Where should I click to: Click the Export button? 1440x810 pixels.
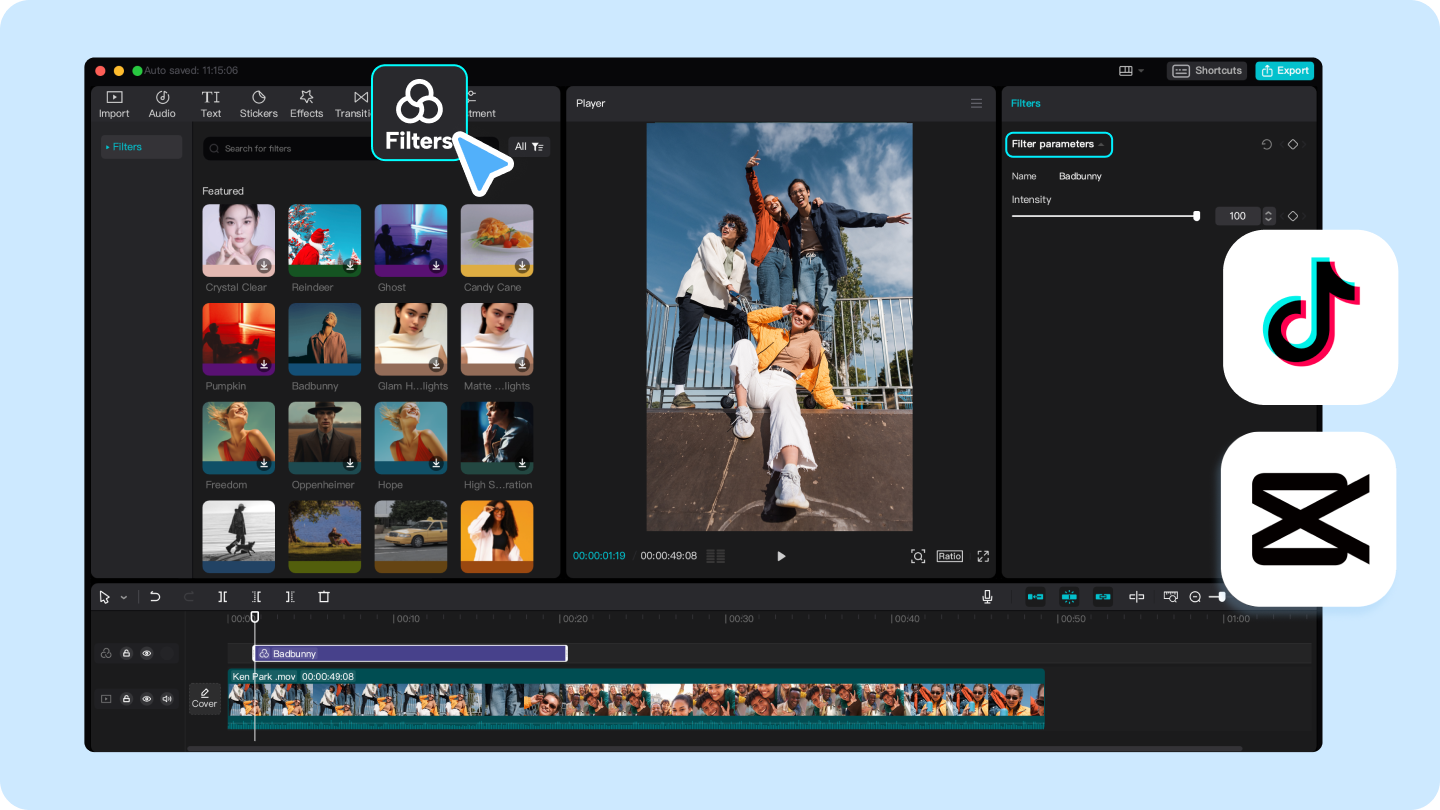tap(1284, 71)
